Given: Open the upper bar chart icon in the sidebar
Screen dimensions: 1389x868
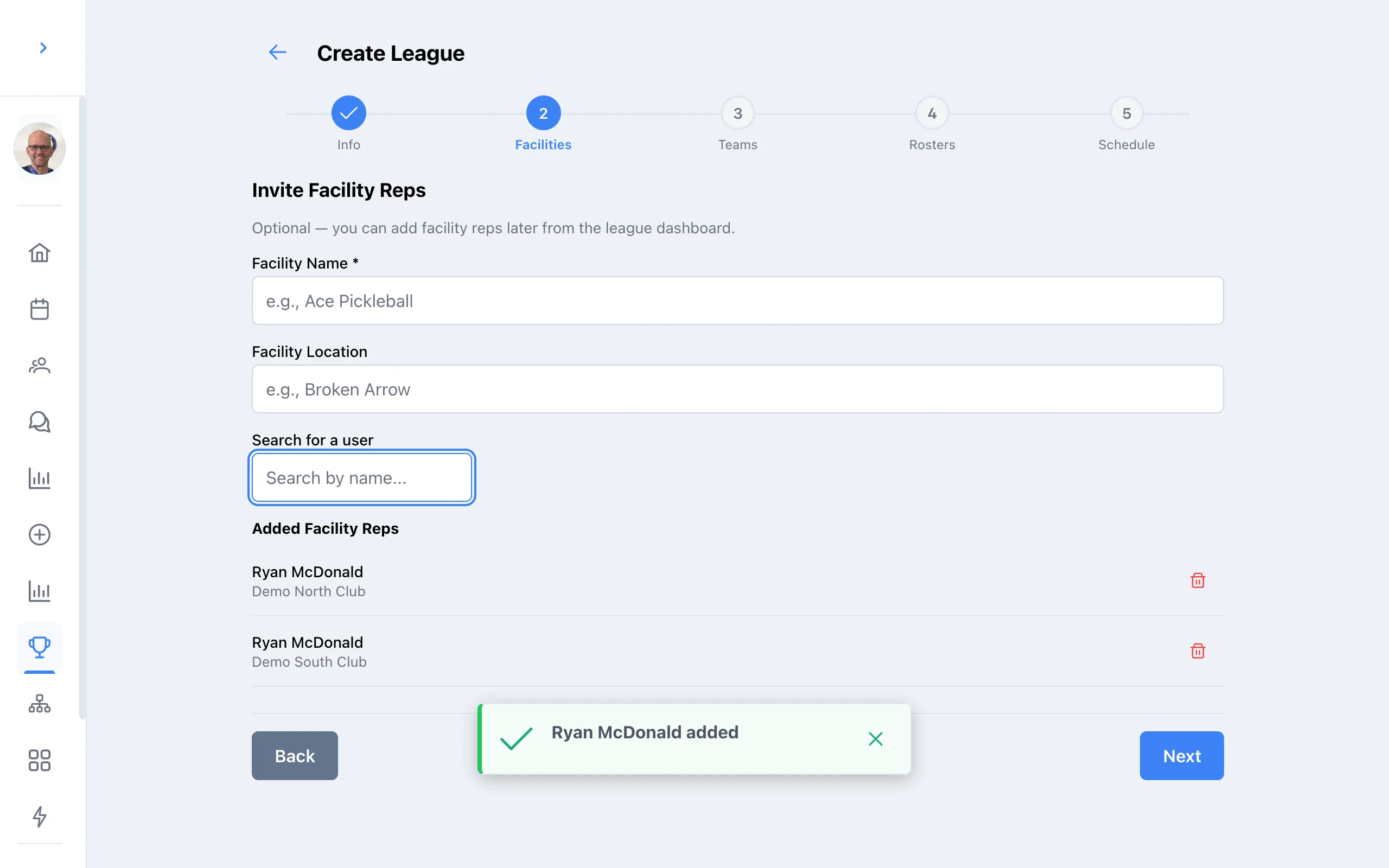Looking at the screenshot, I should [x=40, y=478].
